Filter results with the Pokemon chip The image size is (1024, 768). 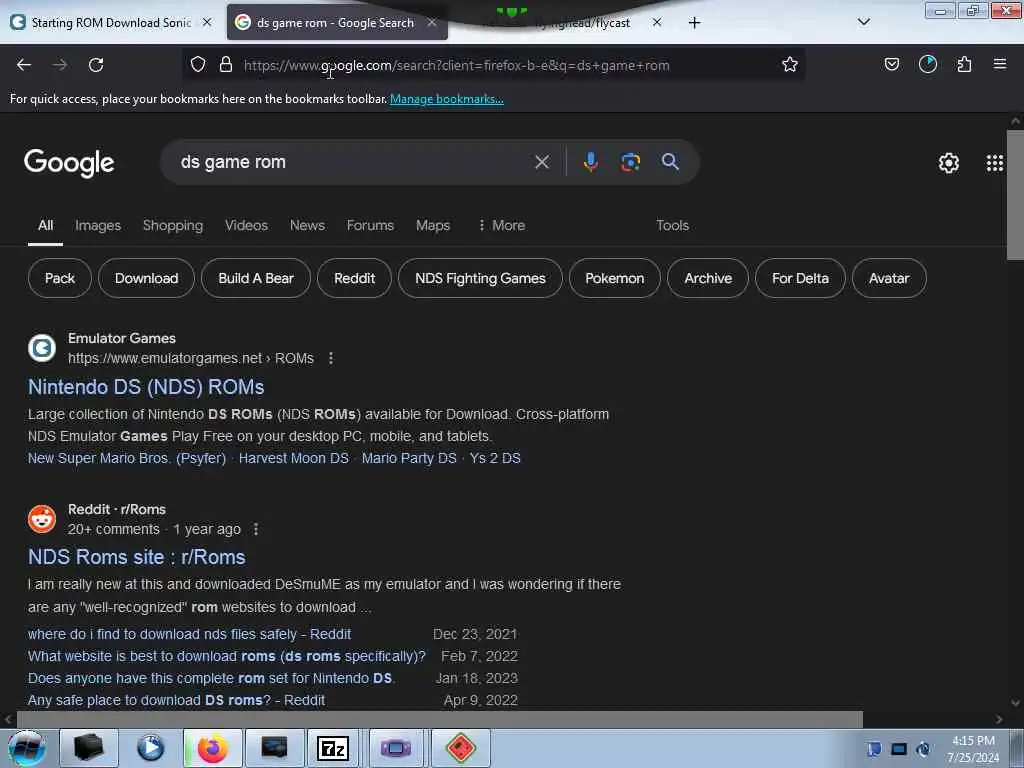tap(615, 278)
